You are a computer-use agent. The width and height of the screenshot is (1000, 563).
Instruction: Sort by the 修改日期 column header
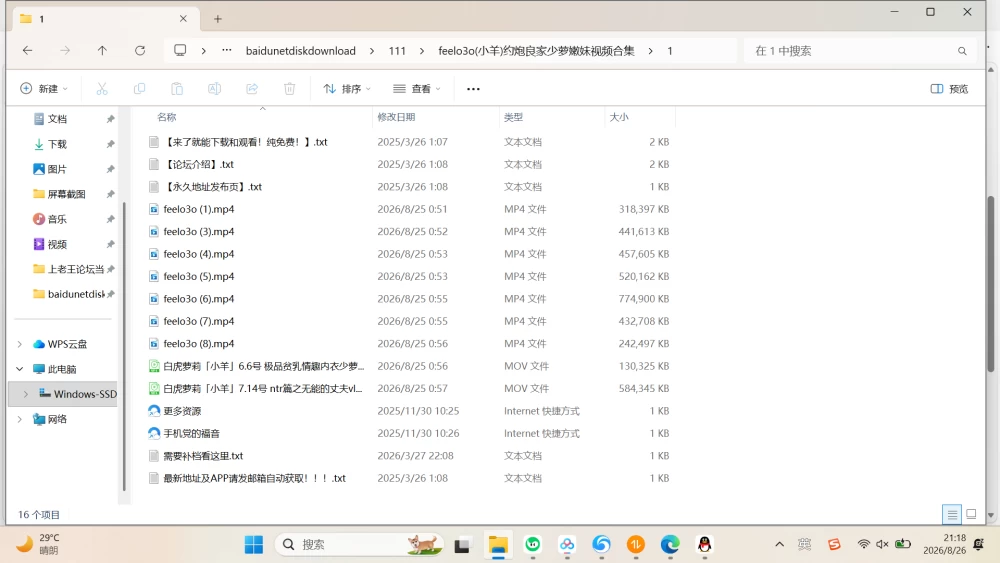click(x=436, y=117)
